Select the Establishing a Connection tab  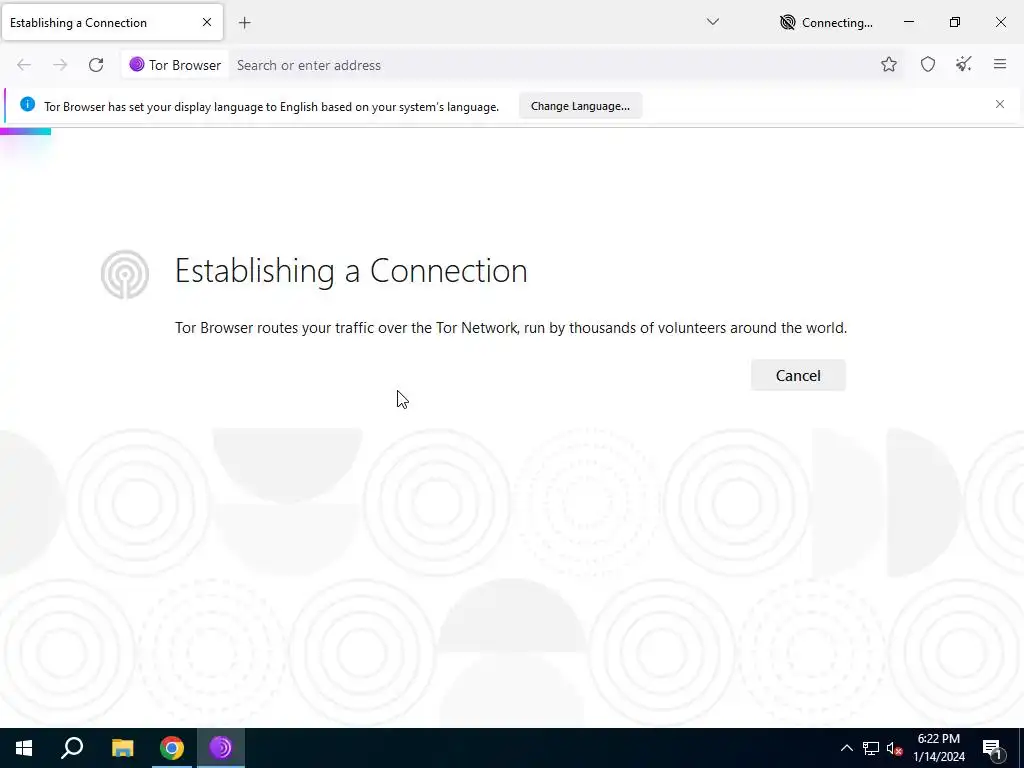(x=112, y=23)
